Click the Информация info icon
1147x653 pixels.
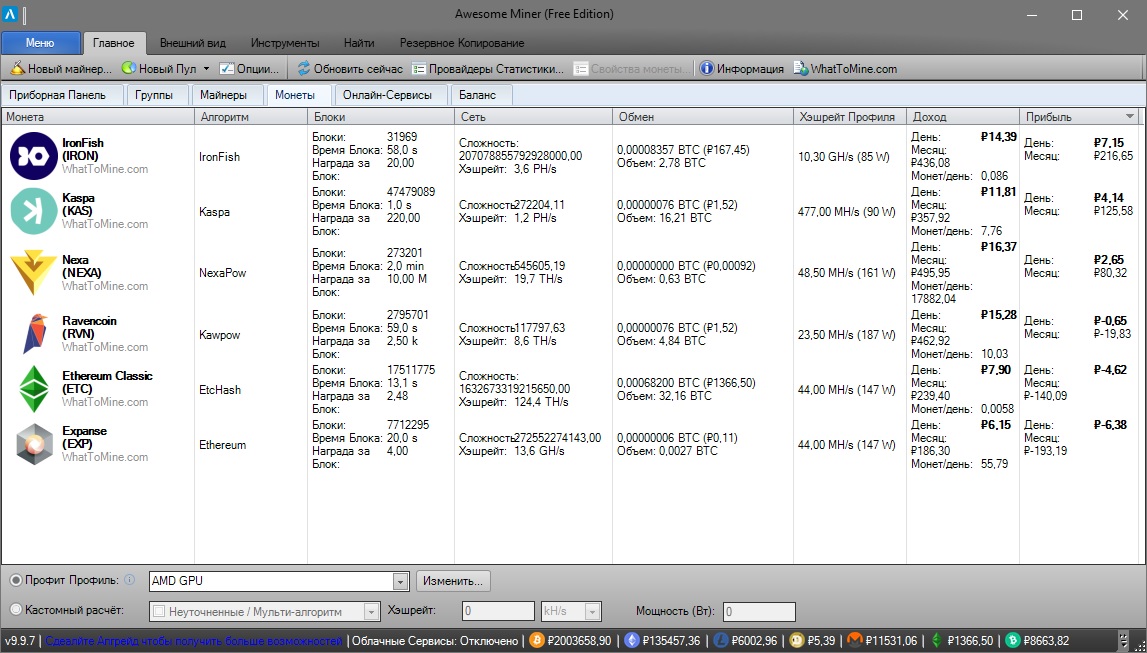pos(707,69)
